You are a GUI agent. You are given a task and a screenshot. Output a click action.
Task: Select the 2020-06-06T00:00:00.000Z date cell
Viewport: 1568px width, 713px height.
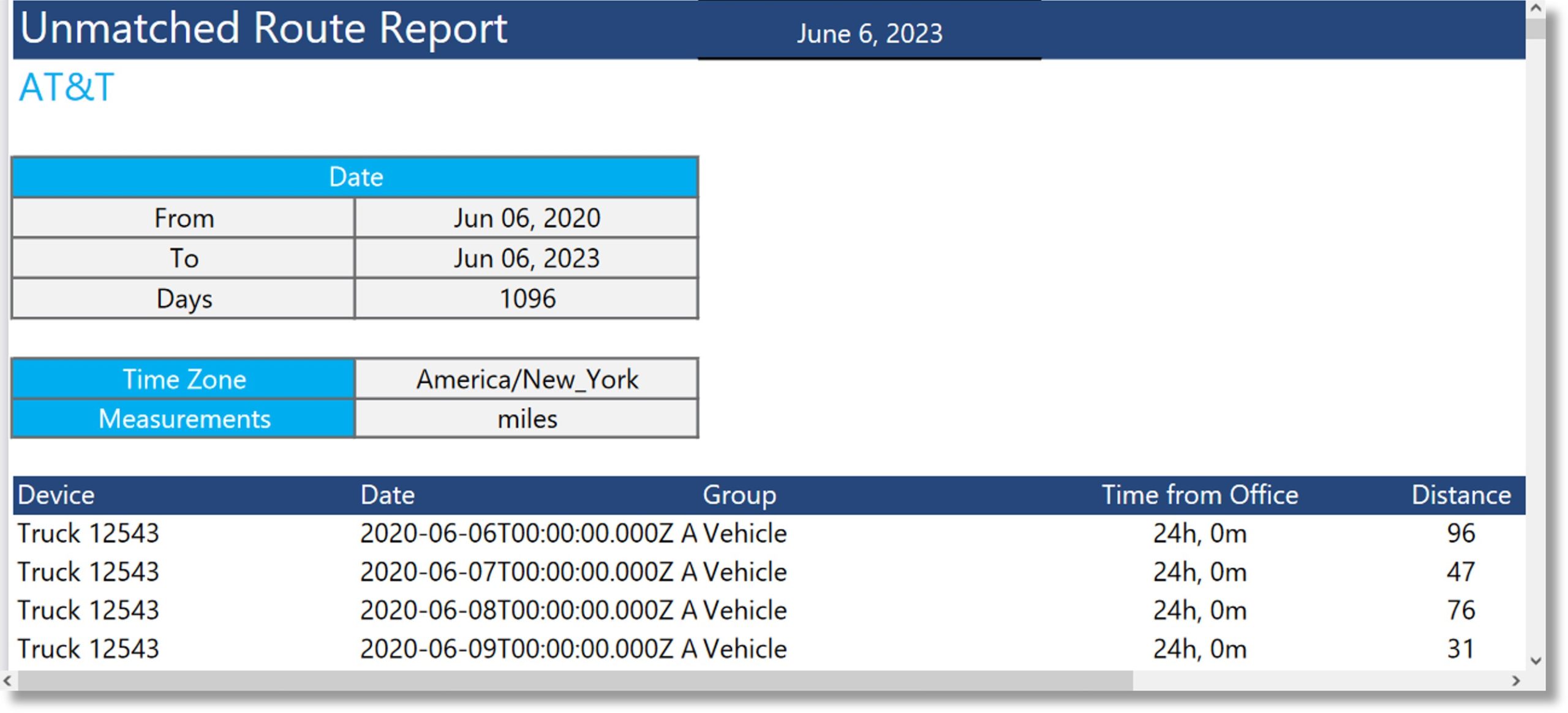click(516, 534)
